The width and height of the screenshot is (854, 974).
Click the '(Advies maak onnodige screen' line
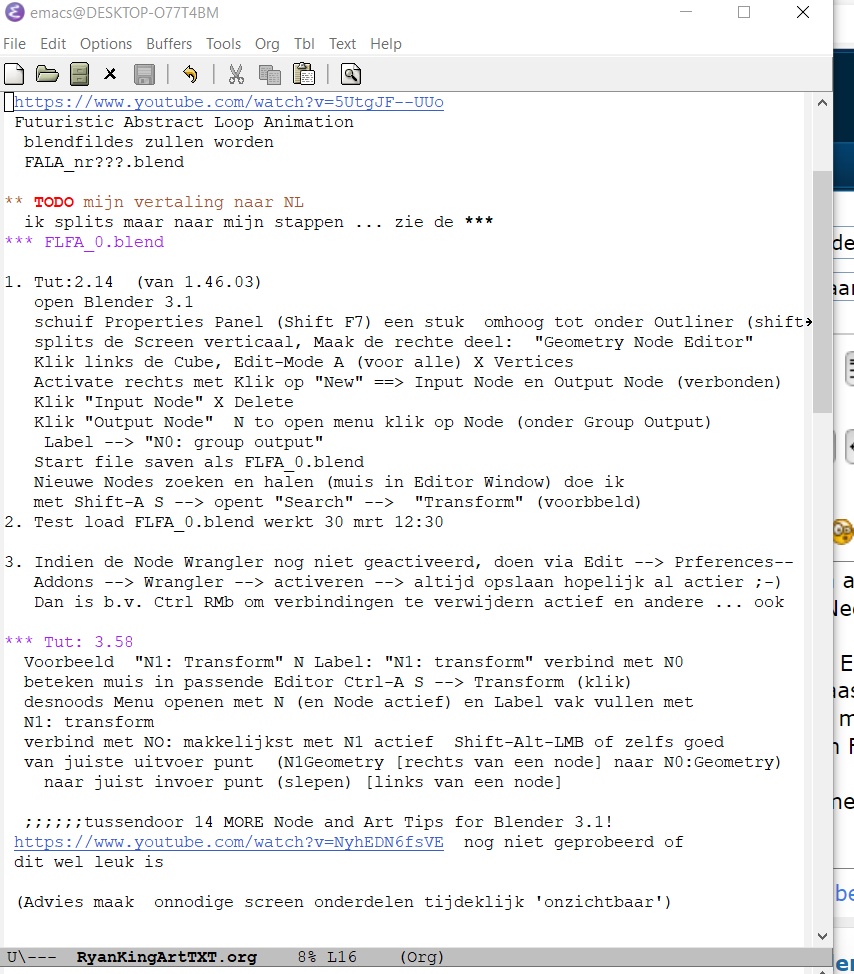[343, 902]
